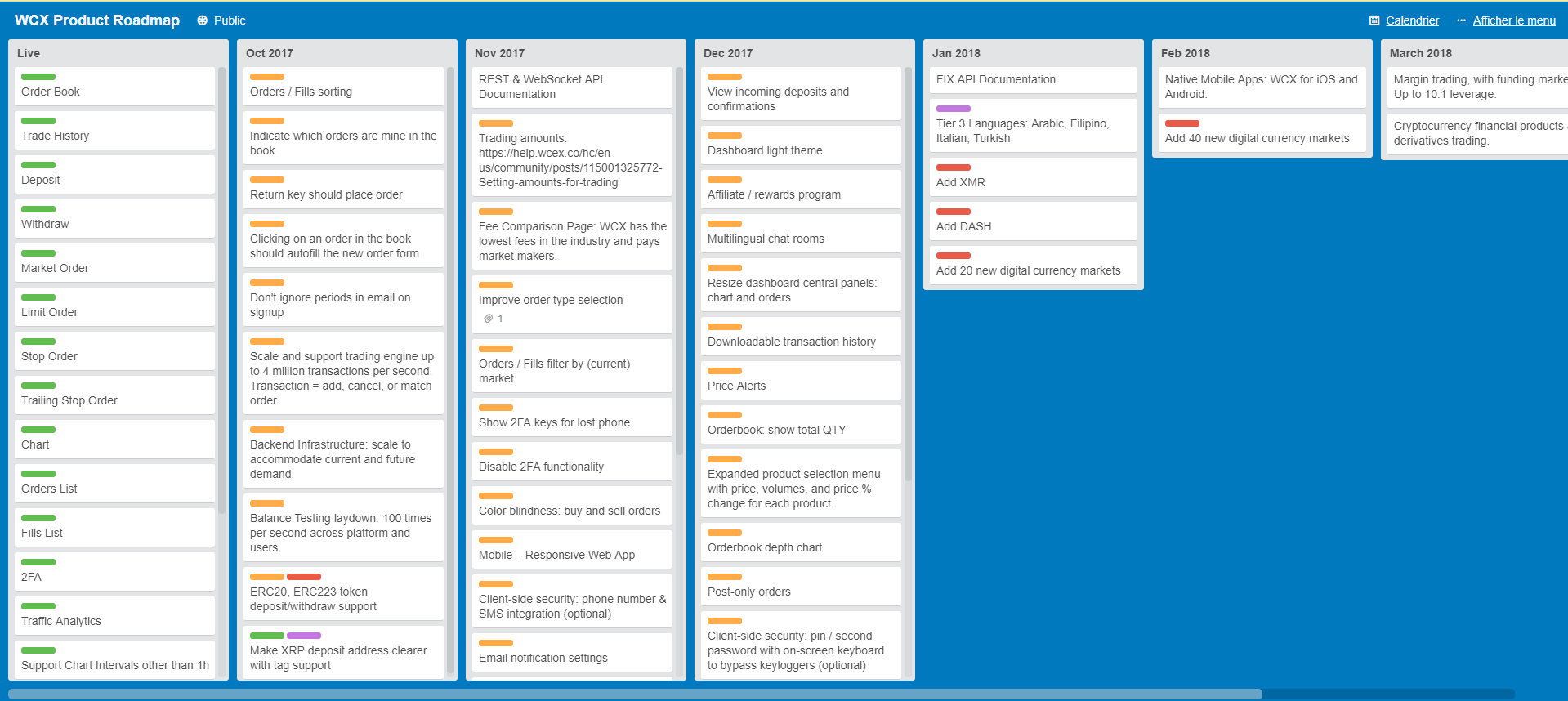Open the Return key should place order card
The width and height of the screenshot is (1568, 701).
coord(343,189)
